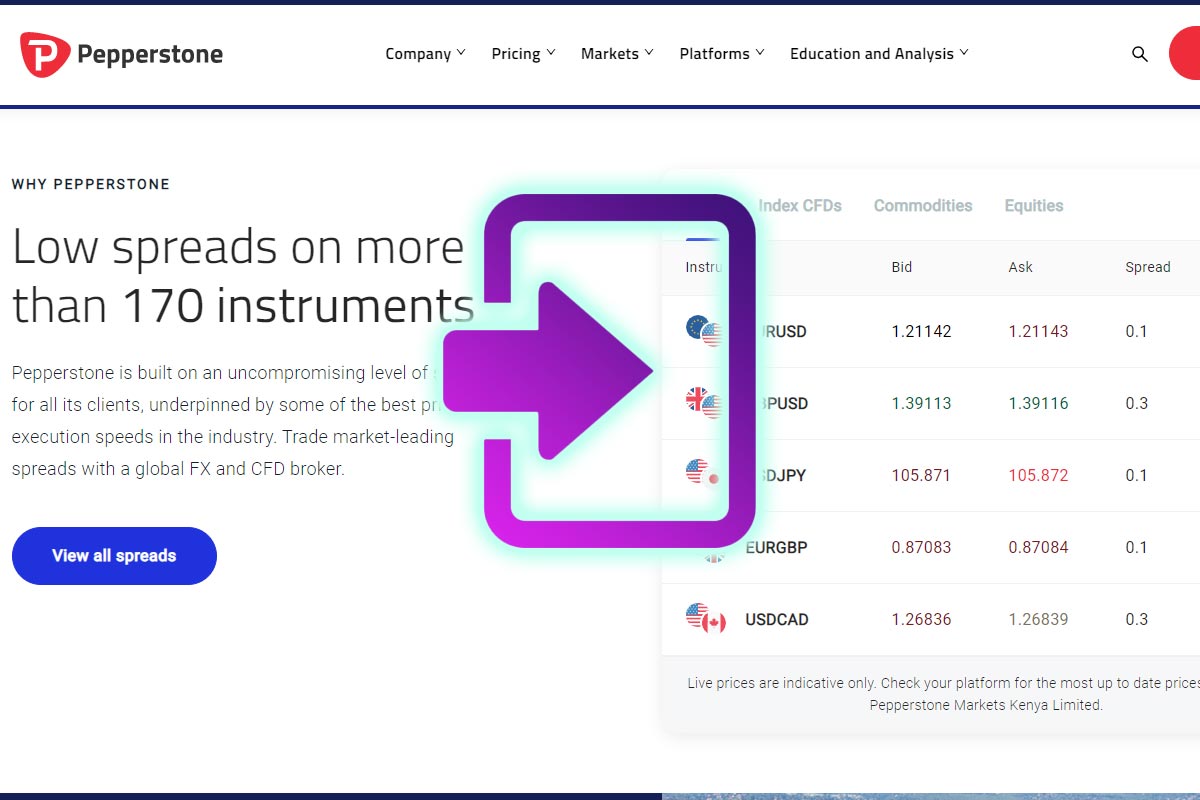Expand the Platforms menu
Image resolution: width=1200 pixels, height=800 pixels.
coord(722,54)
